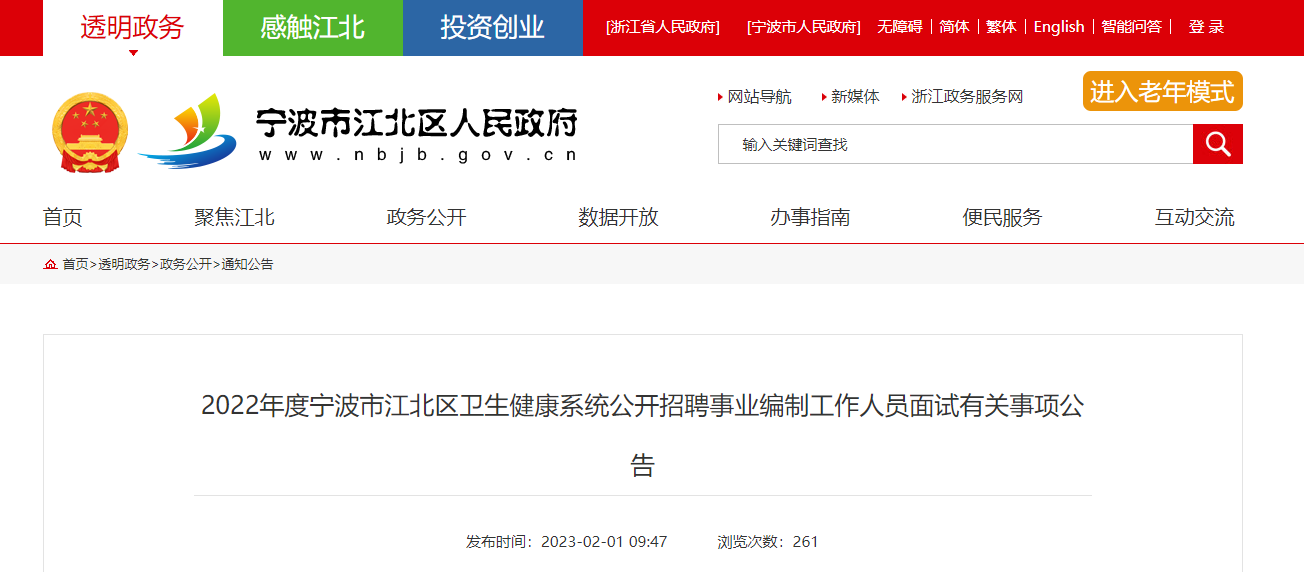Image resolution: width=1304 pixels, height=572 pixels.
Task: Open the 浙江省人民政府 link
Action: tap(663, 27)
